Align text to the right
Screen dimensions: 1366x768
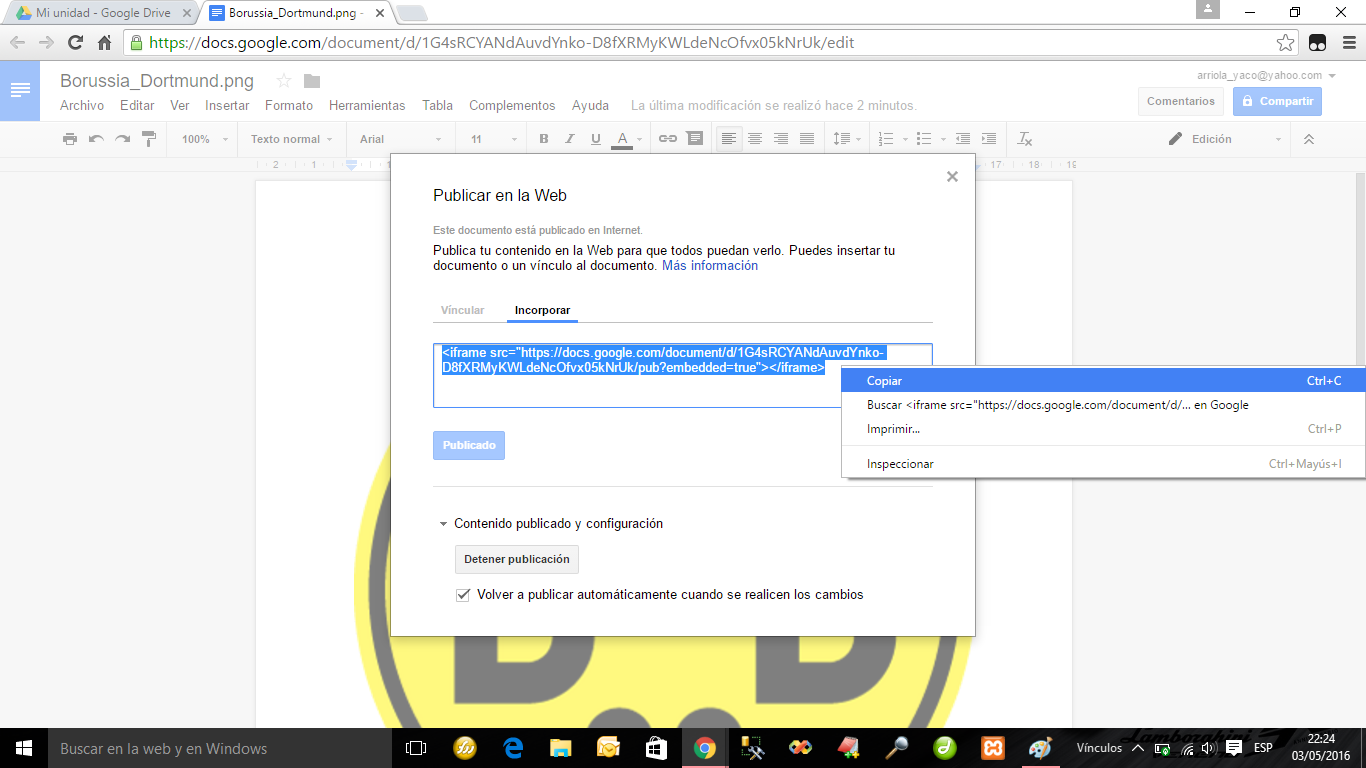(x=781, y=139)
